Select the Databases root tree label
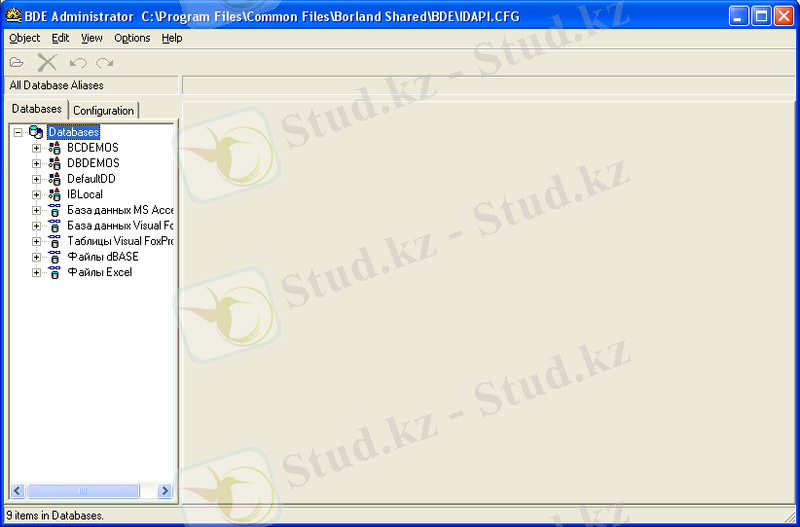The height and width of the screenshot is (527, 800). 73,133
